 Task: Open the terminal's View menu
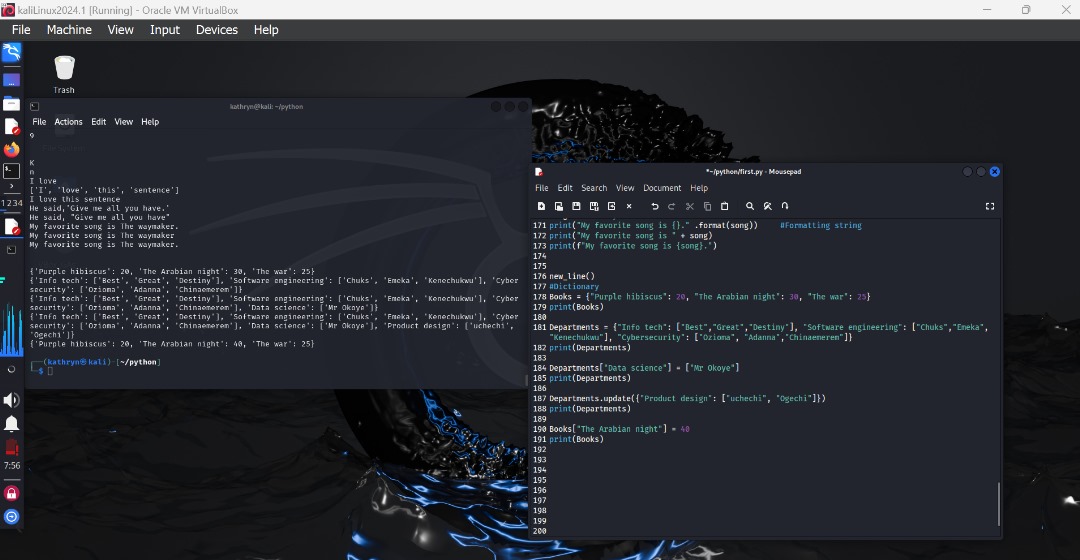[x=123, y=122]
